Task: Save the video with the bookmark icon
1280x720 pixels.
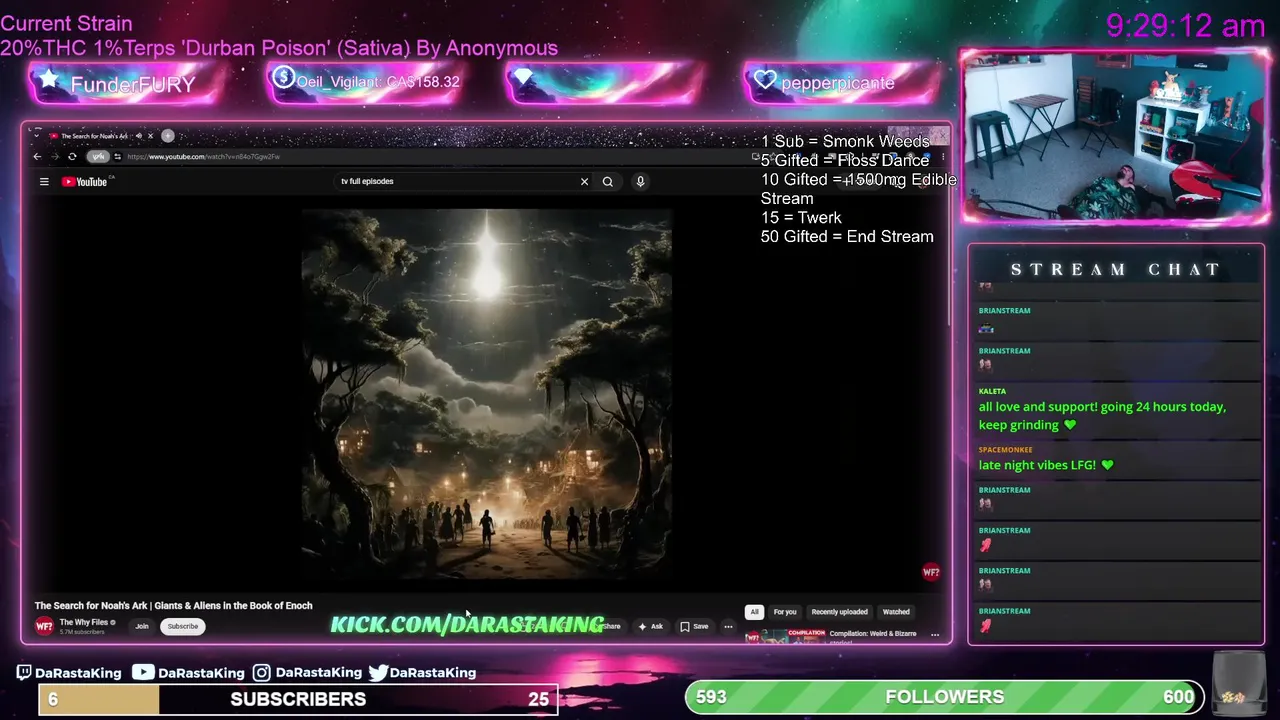Action: [x=694, y=627]
